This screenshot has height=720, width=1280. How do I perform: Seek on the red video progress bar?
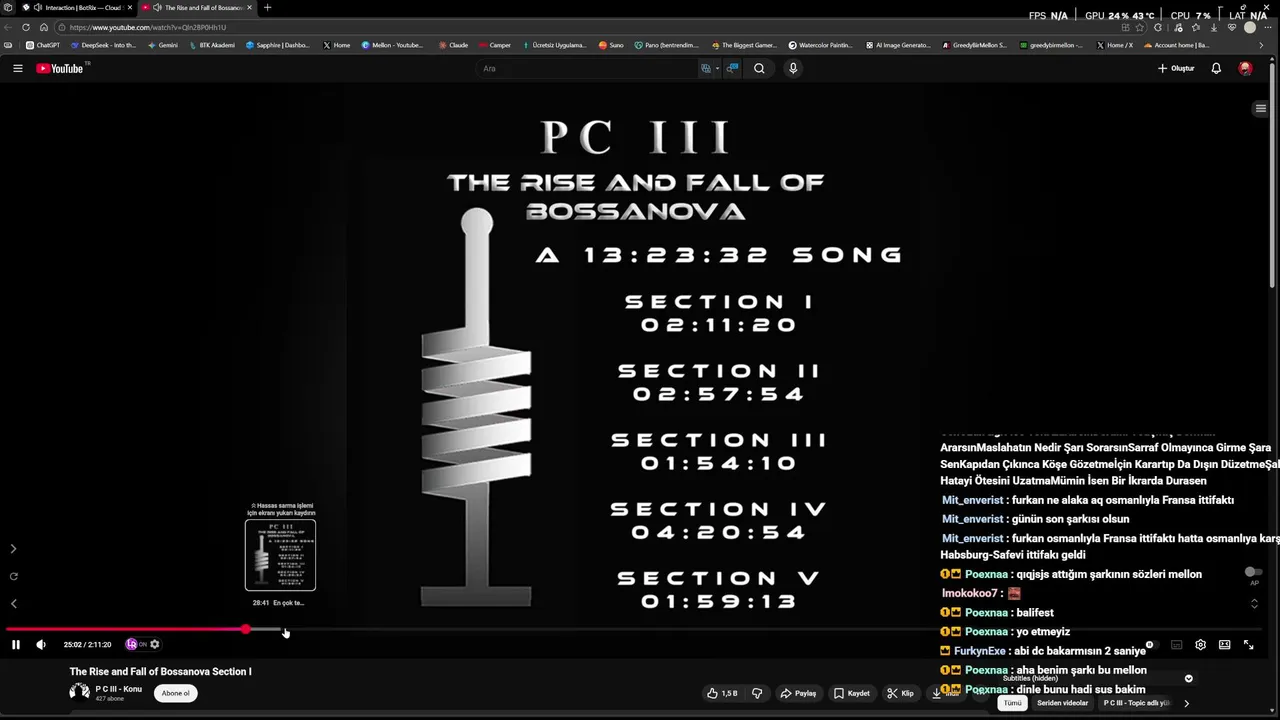126,630
